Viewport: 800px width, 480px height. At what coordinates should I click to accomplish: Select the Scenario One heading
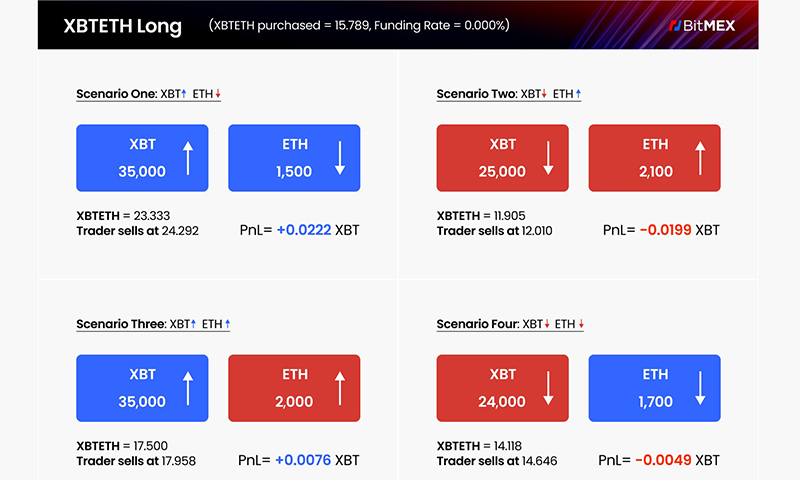(148, 94)
